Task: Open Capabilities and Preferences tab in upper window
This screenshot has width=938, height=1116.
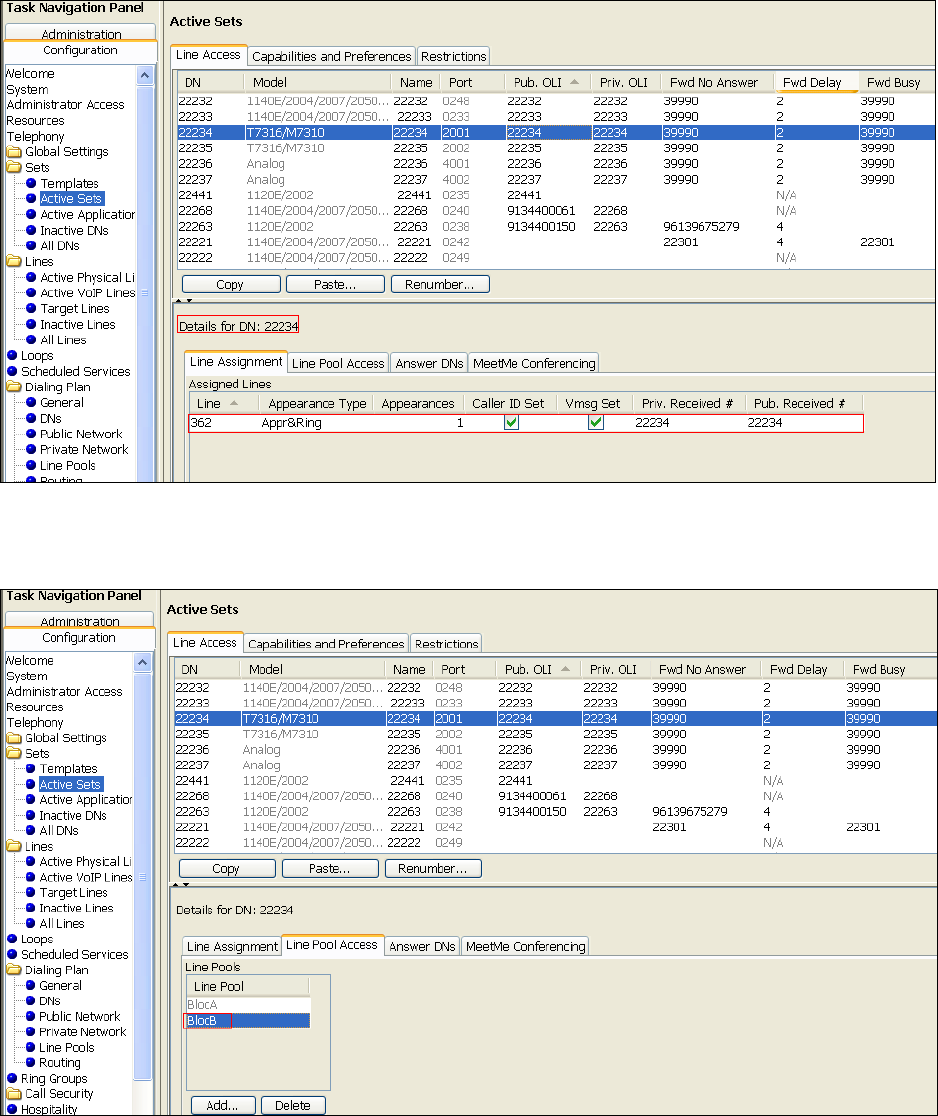Action: [x=331, y=56]
